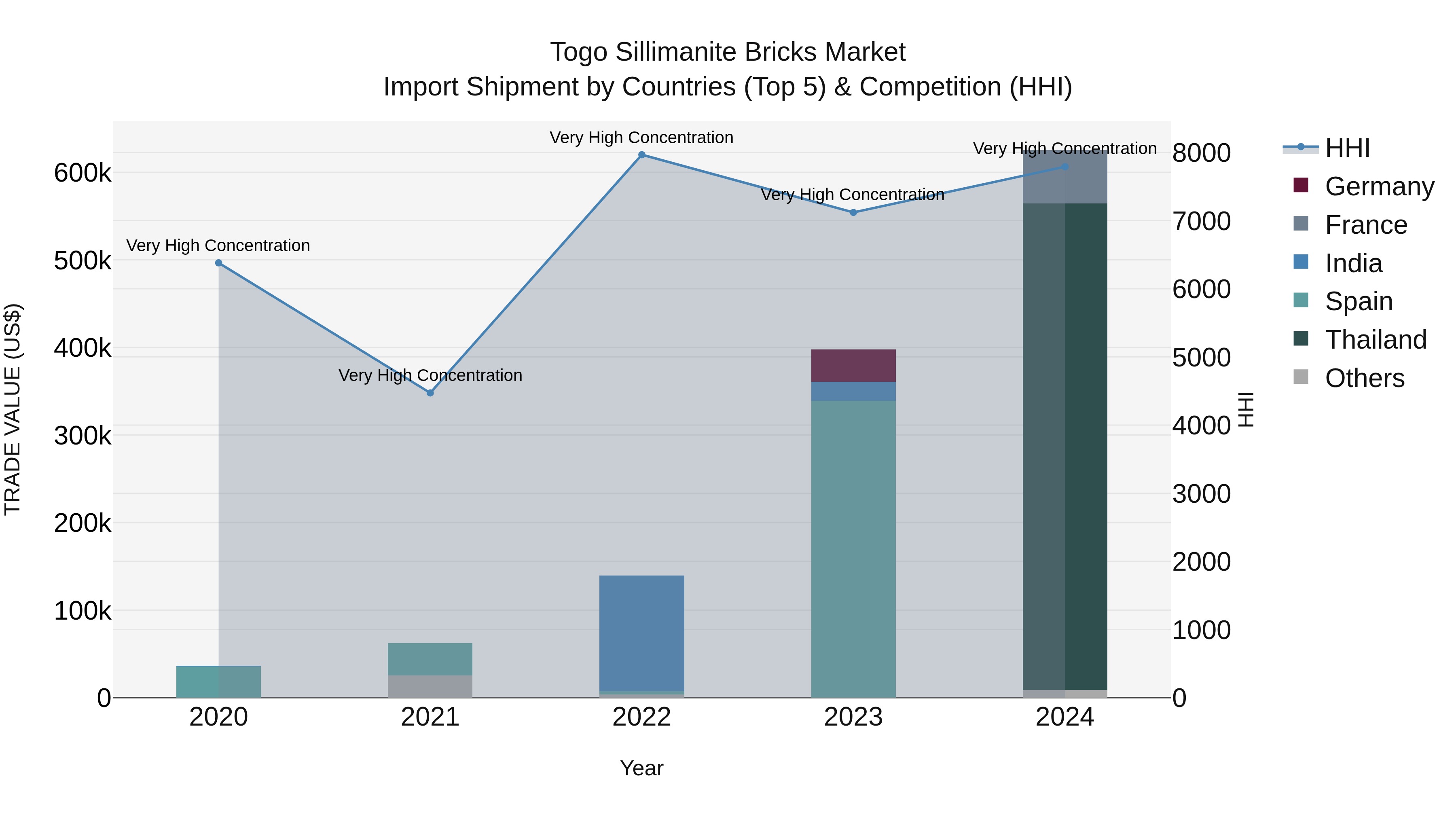Click the Thailand dark green legend swatch

pos(1301,339)
